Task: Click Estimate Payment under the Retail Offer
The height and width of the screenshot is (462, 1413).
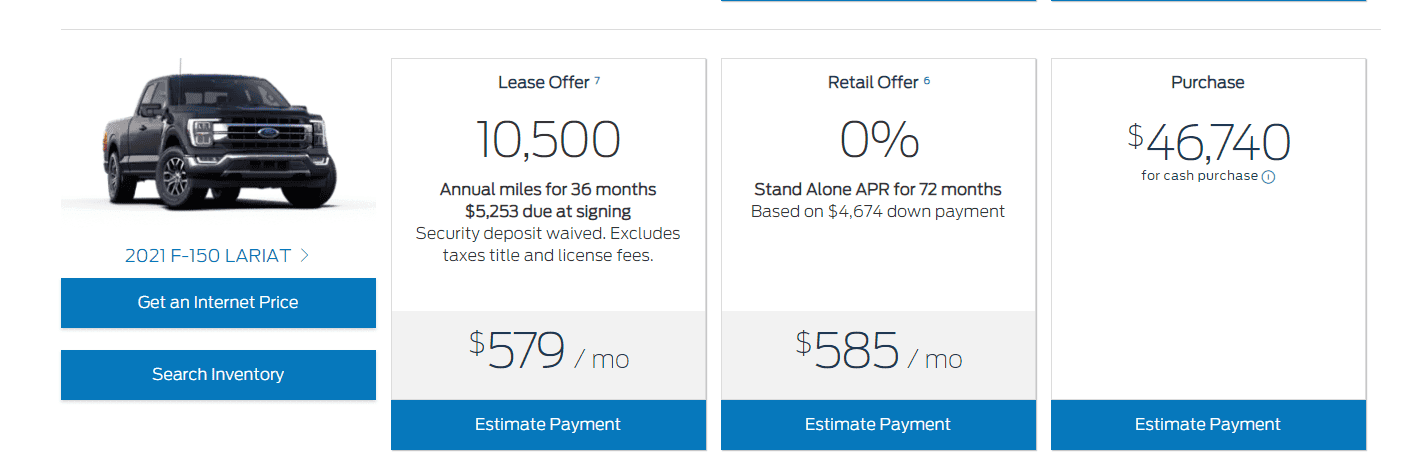Action: pos(878,425)
